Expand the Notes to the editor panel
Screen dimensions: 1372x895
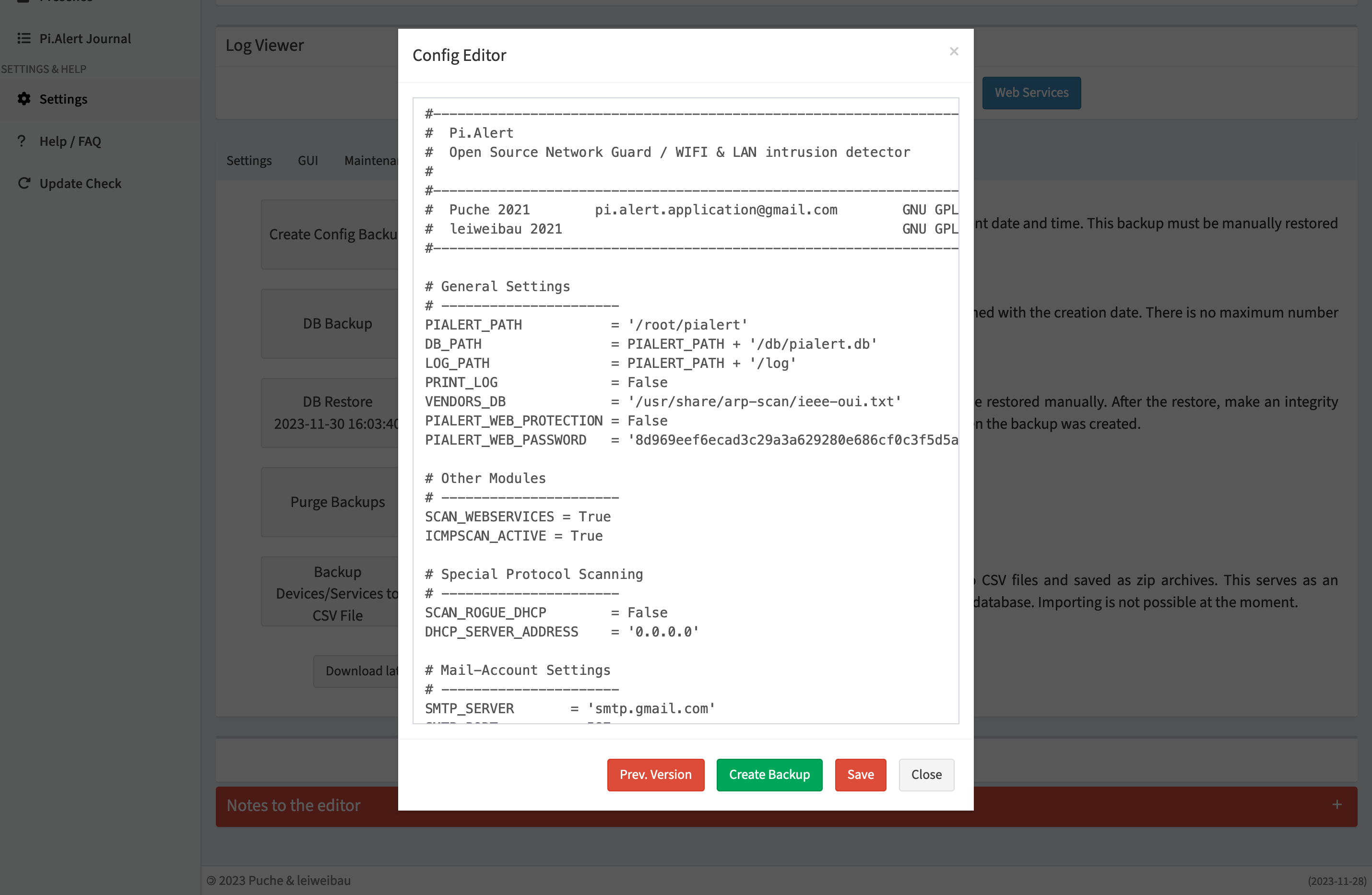coord(1337,804)
